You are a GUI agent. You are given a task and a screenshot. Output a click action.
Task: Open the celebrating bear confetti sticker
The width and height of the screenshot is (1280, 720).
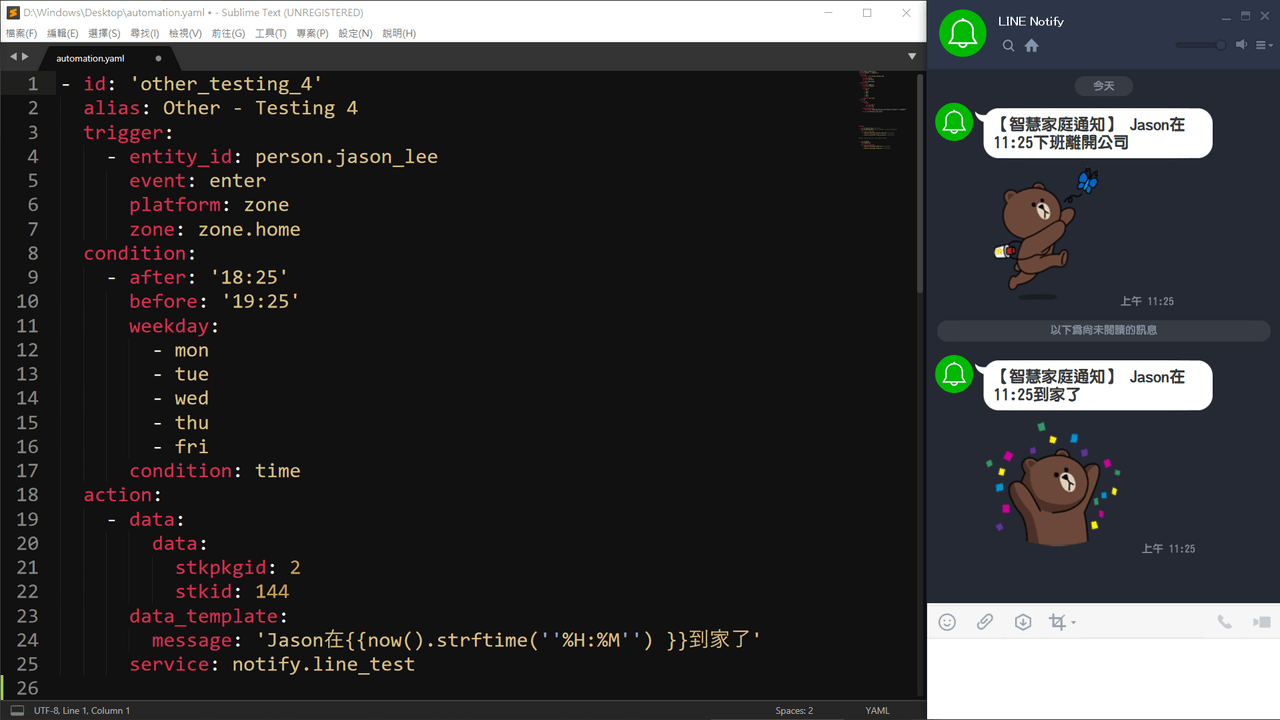pos(1054,484)
